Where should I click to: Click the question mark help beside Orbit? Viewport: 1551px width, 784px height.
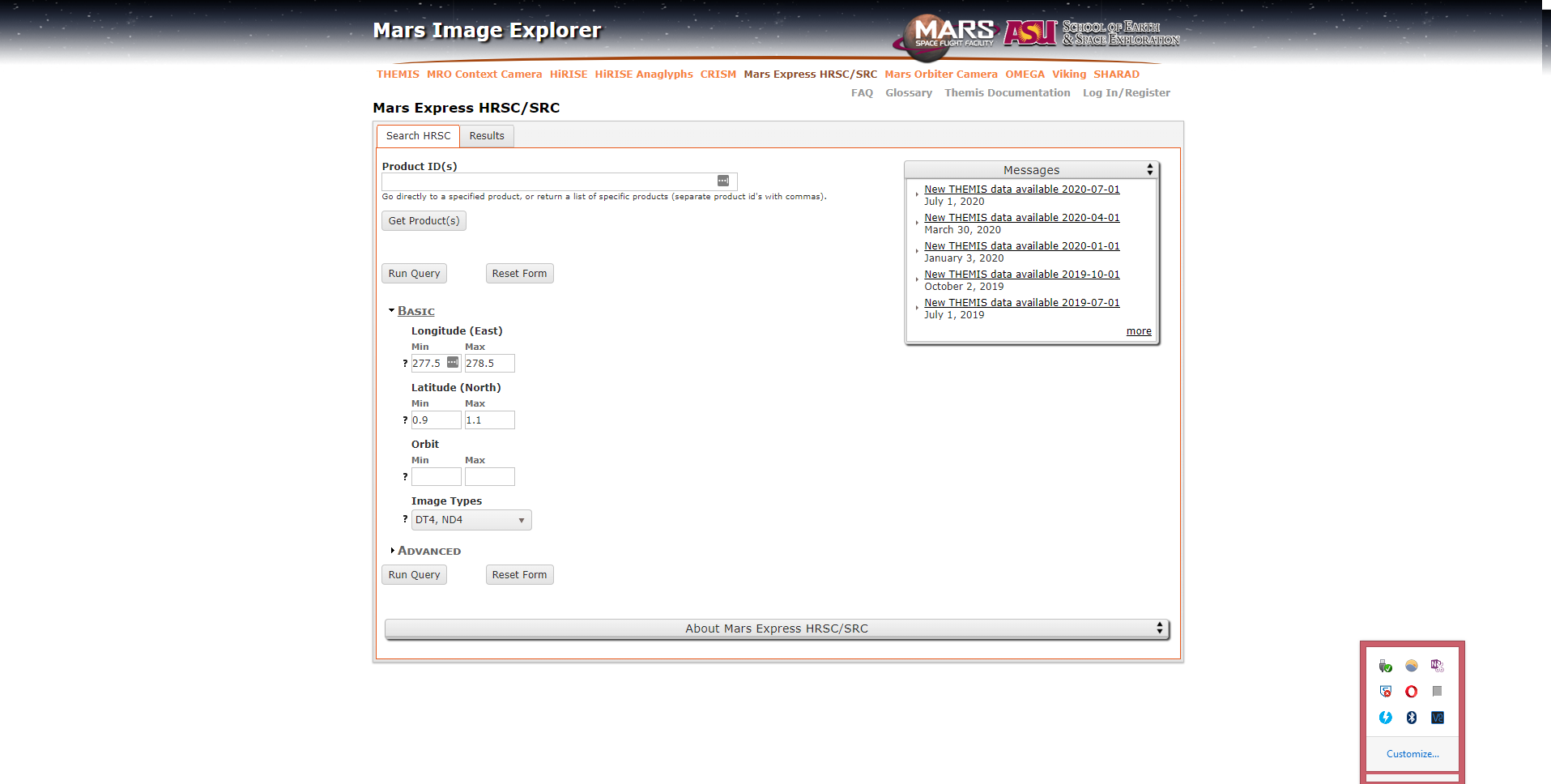pyautogui.click(x=405, y=477)
